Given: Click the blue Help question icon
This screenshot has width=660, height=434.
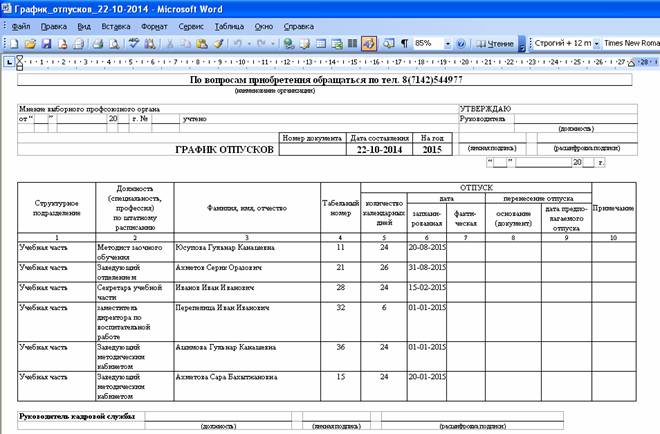Looking at the screenshot, I should pos(460,43).
